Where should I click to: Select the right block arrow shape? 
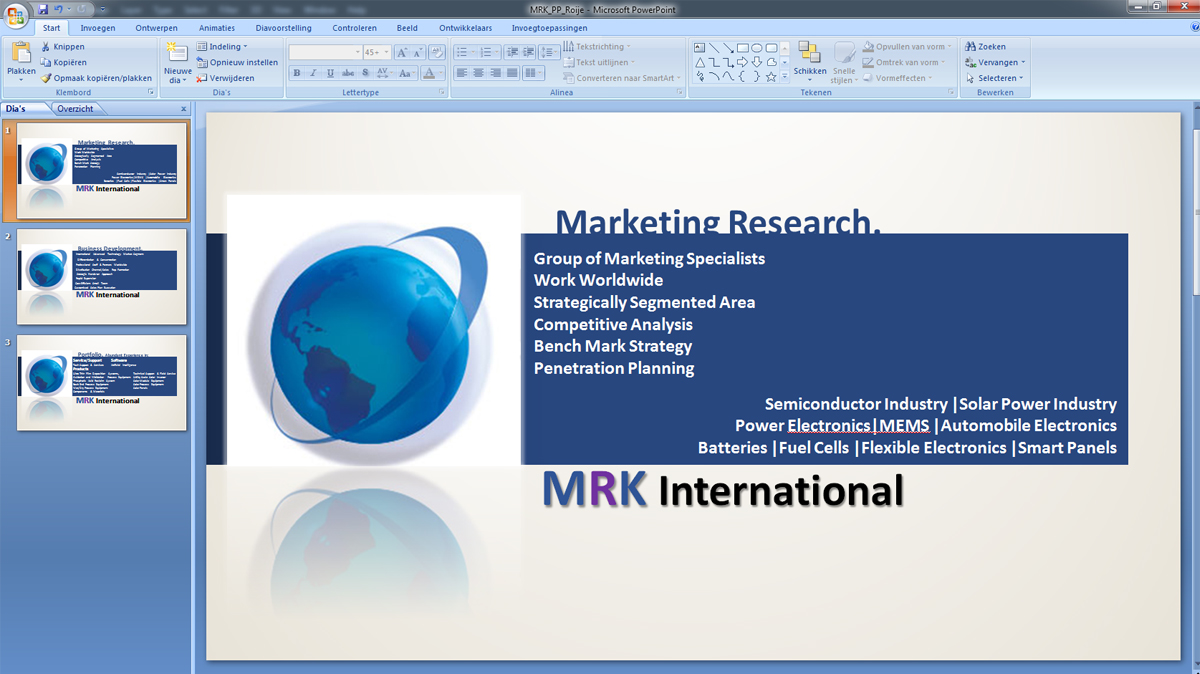click(x=743, y=62)
